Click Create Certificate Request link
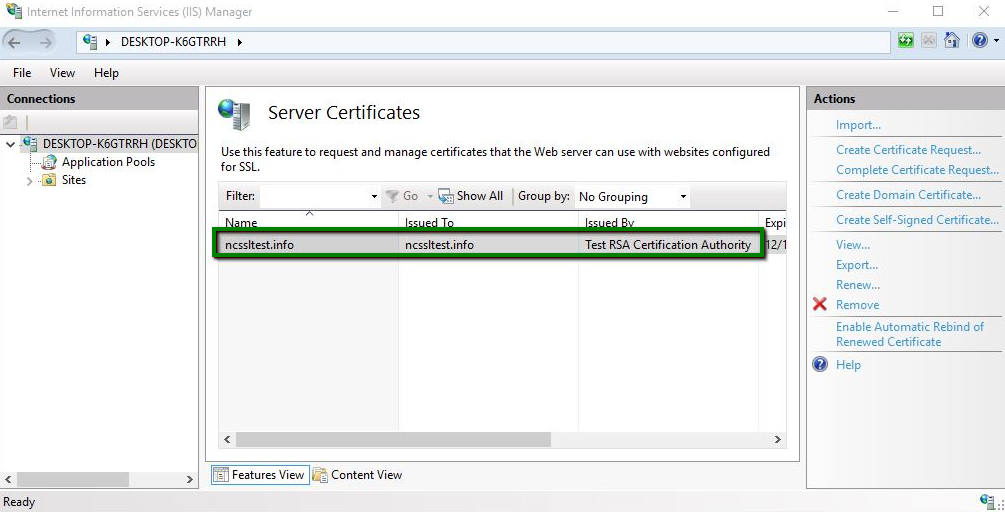 (908, 150)
